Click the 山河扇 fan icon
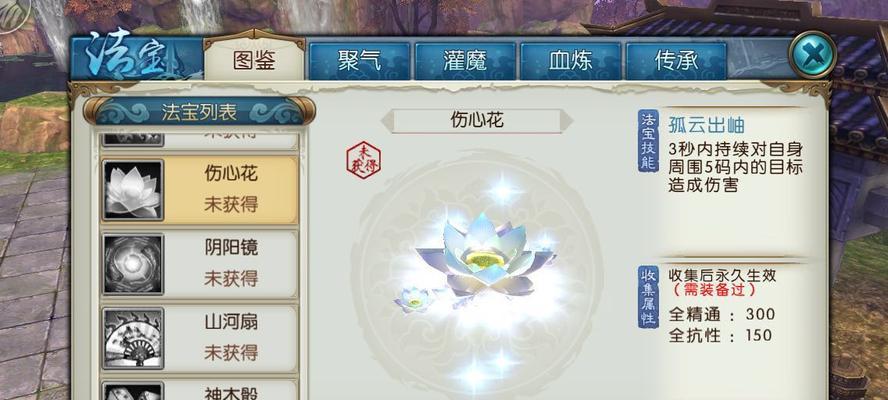The width and height of the screenshot is (888, 400). [133, 338]
